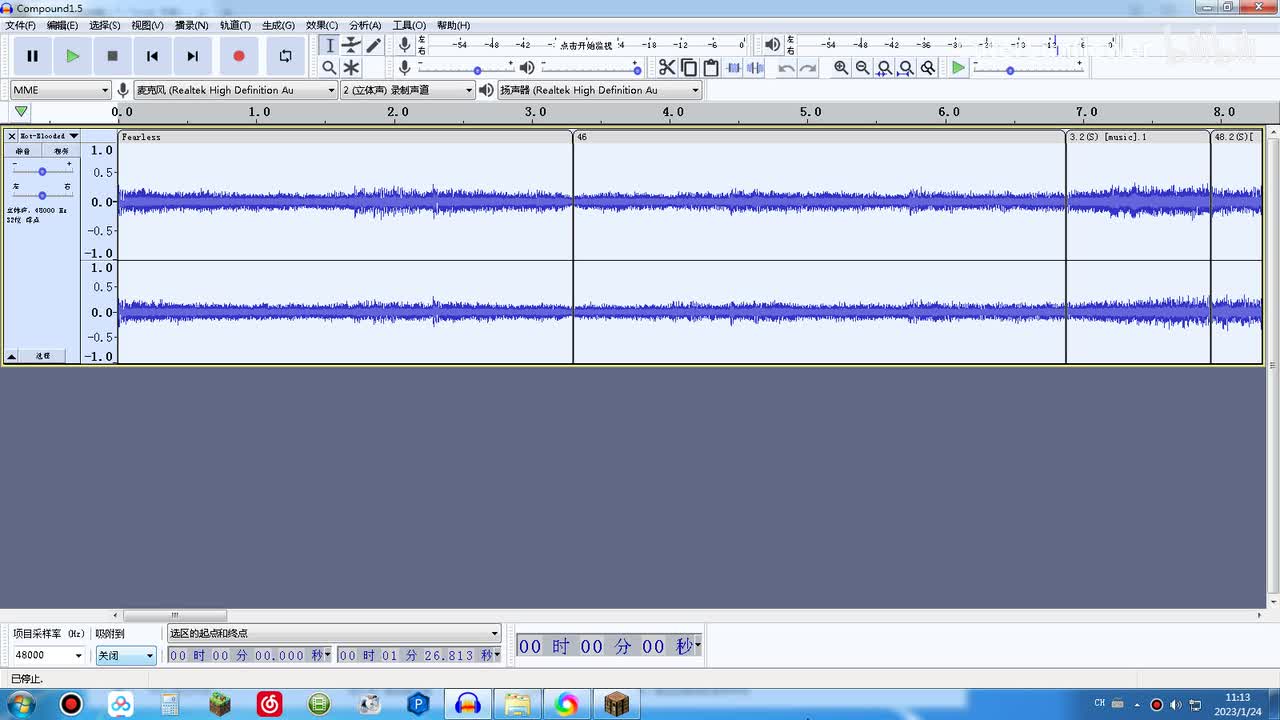The height and width of the screenshot is (720, 1280).
Task: Adjust the track left-right pan slider
Action: 42,194
